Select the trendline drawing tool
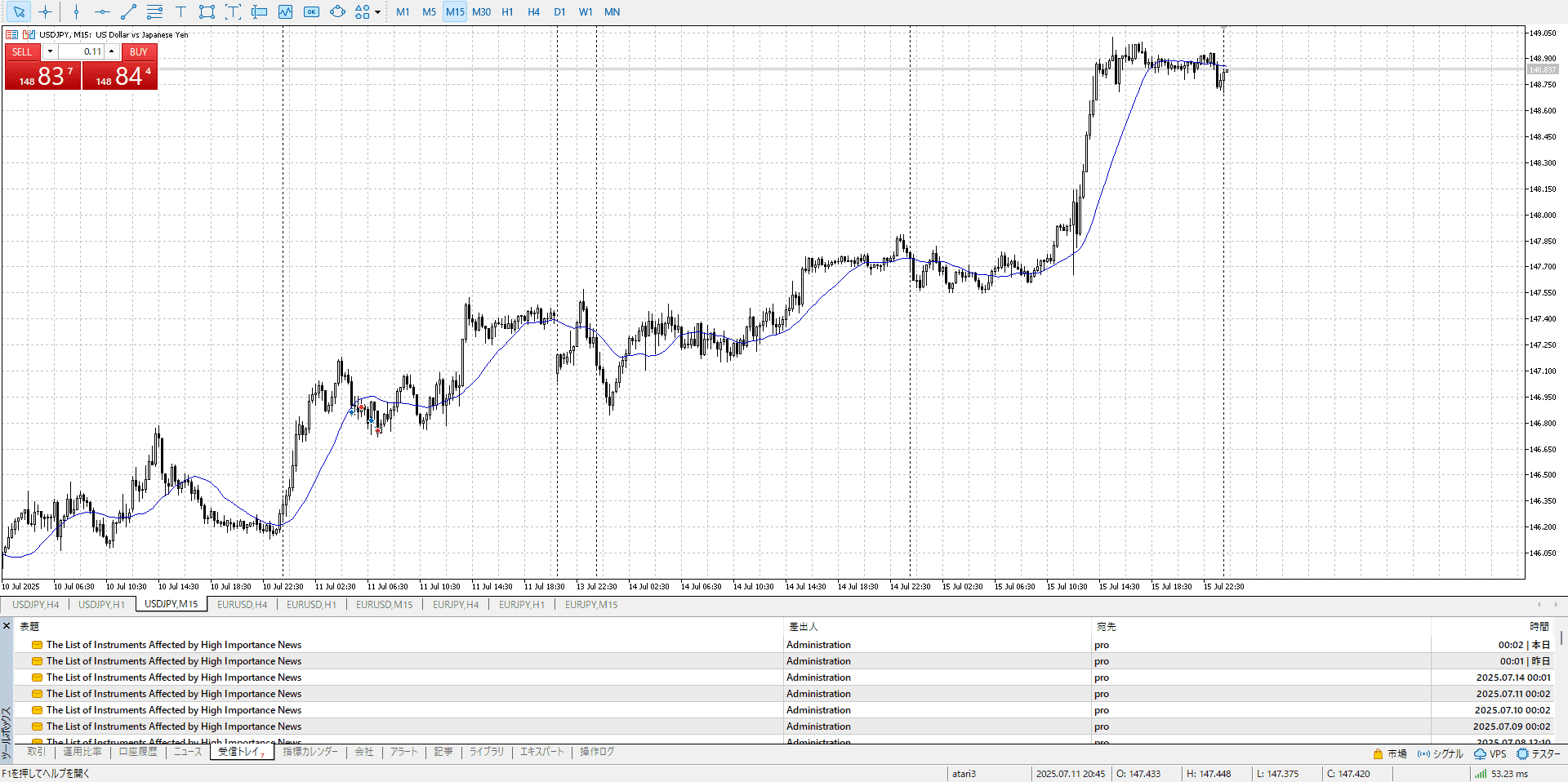This screenshot has height=782, width=1568. tap(128, 12)
